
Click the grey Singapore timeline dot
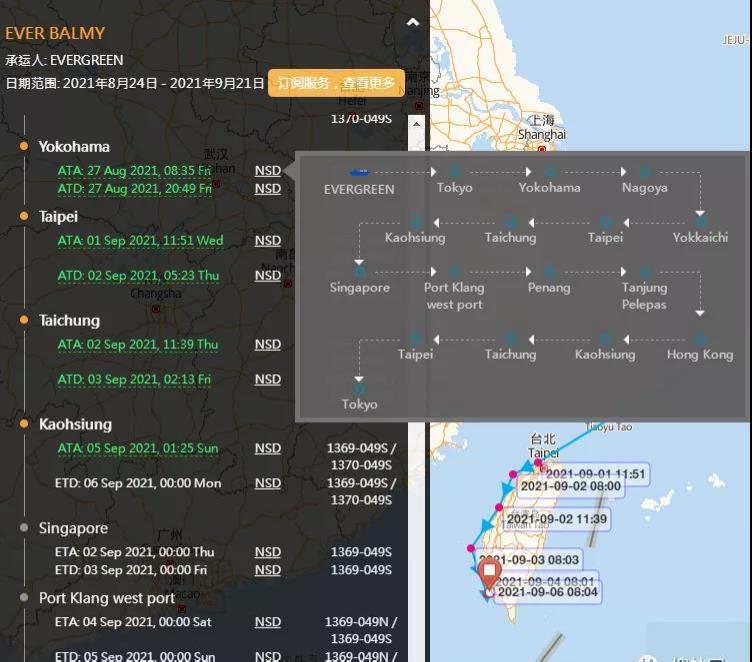(24, 528)
